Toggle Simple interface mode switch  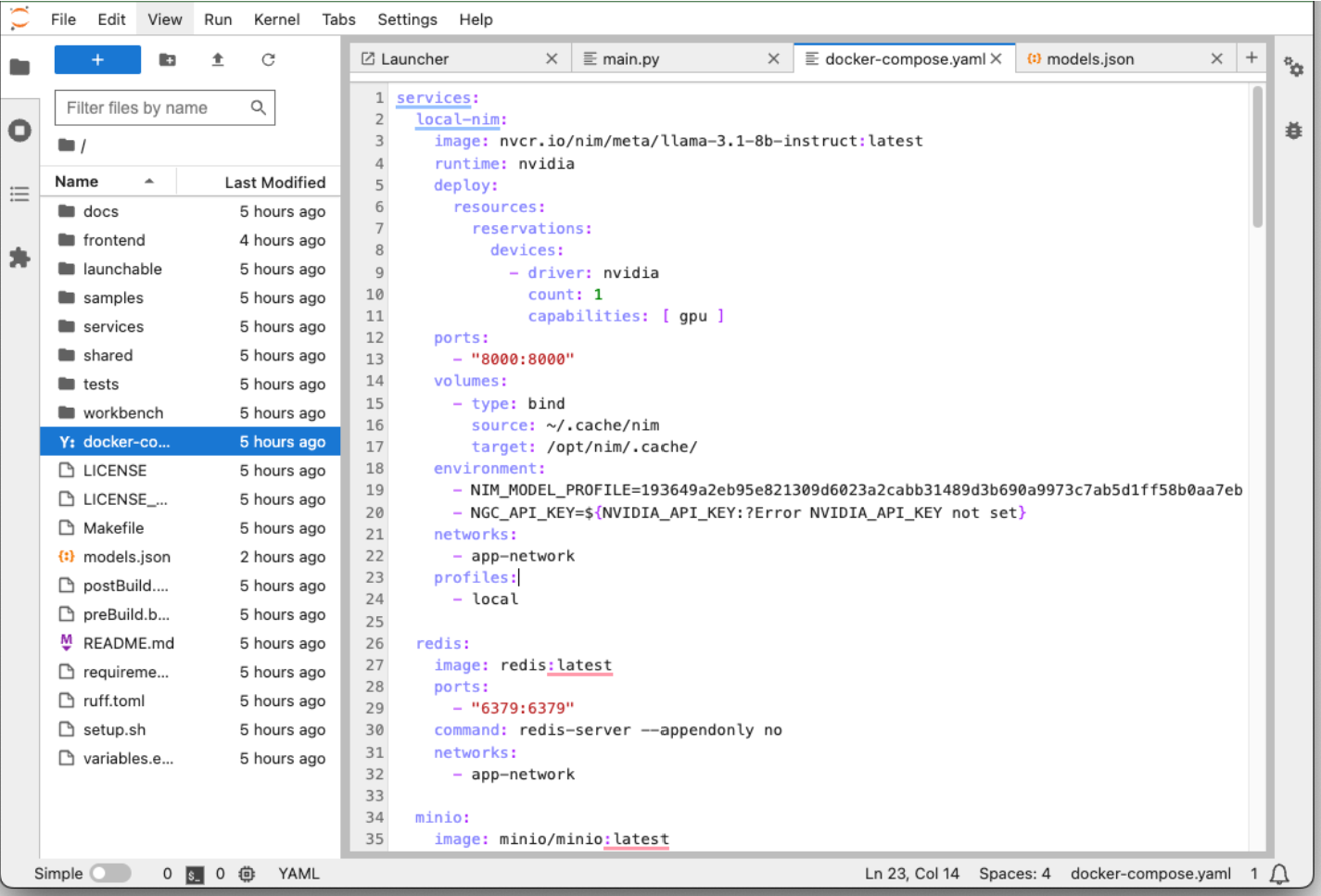(x=110, y=874)
